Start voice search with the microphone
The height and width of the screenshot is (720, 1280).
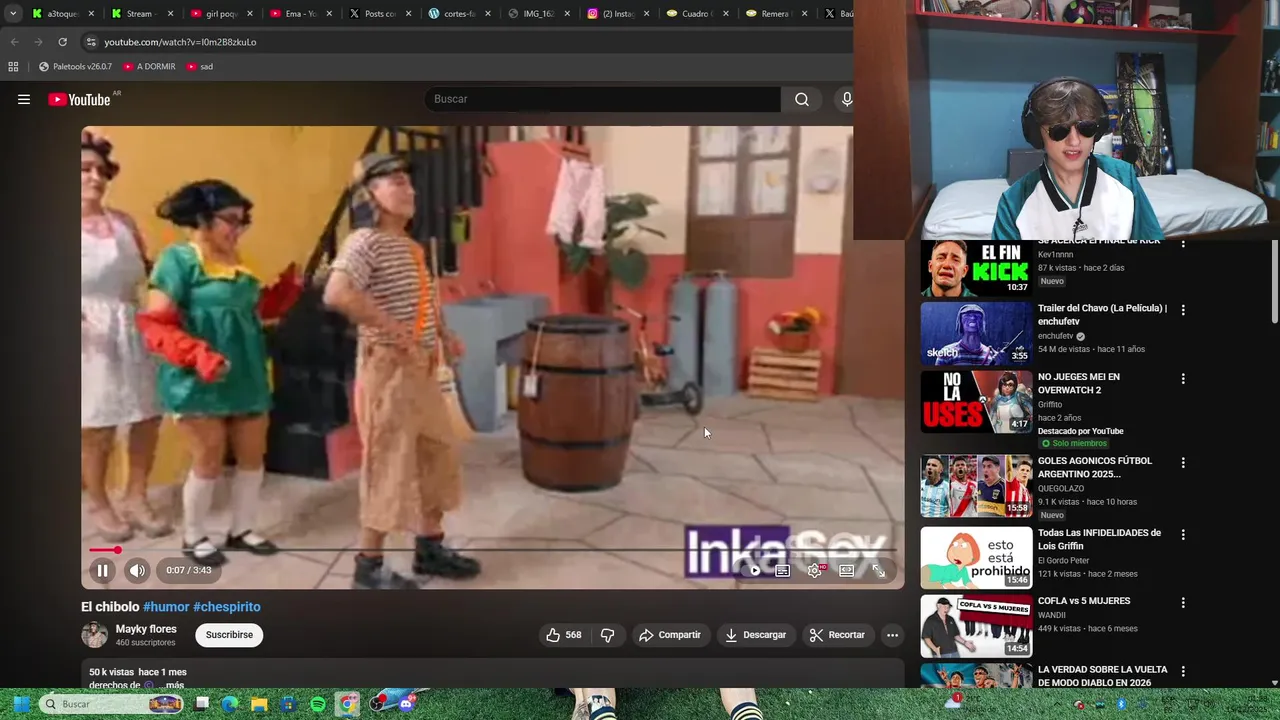coord(846,99)
